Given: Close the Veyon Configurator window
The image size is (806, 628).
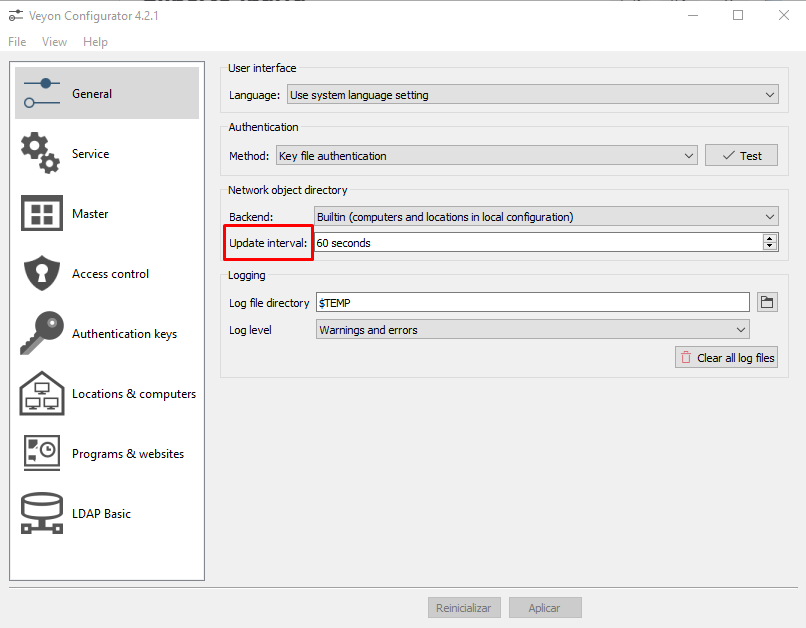Looking at the screenshot, I should pos(783,15).
